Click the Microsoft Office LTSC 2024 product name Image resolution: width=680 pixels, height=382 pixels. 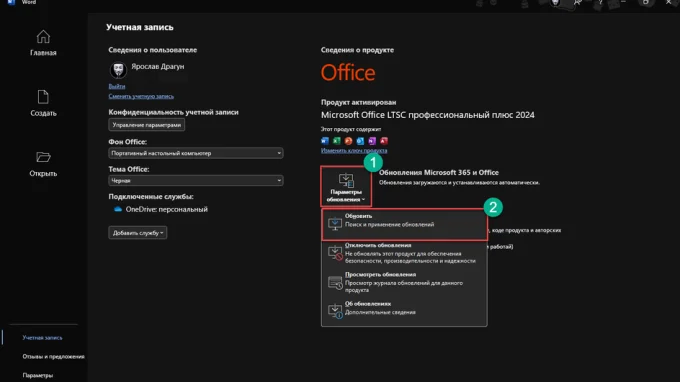click(428, 115)
